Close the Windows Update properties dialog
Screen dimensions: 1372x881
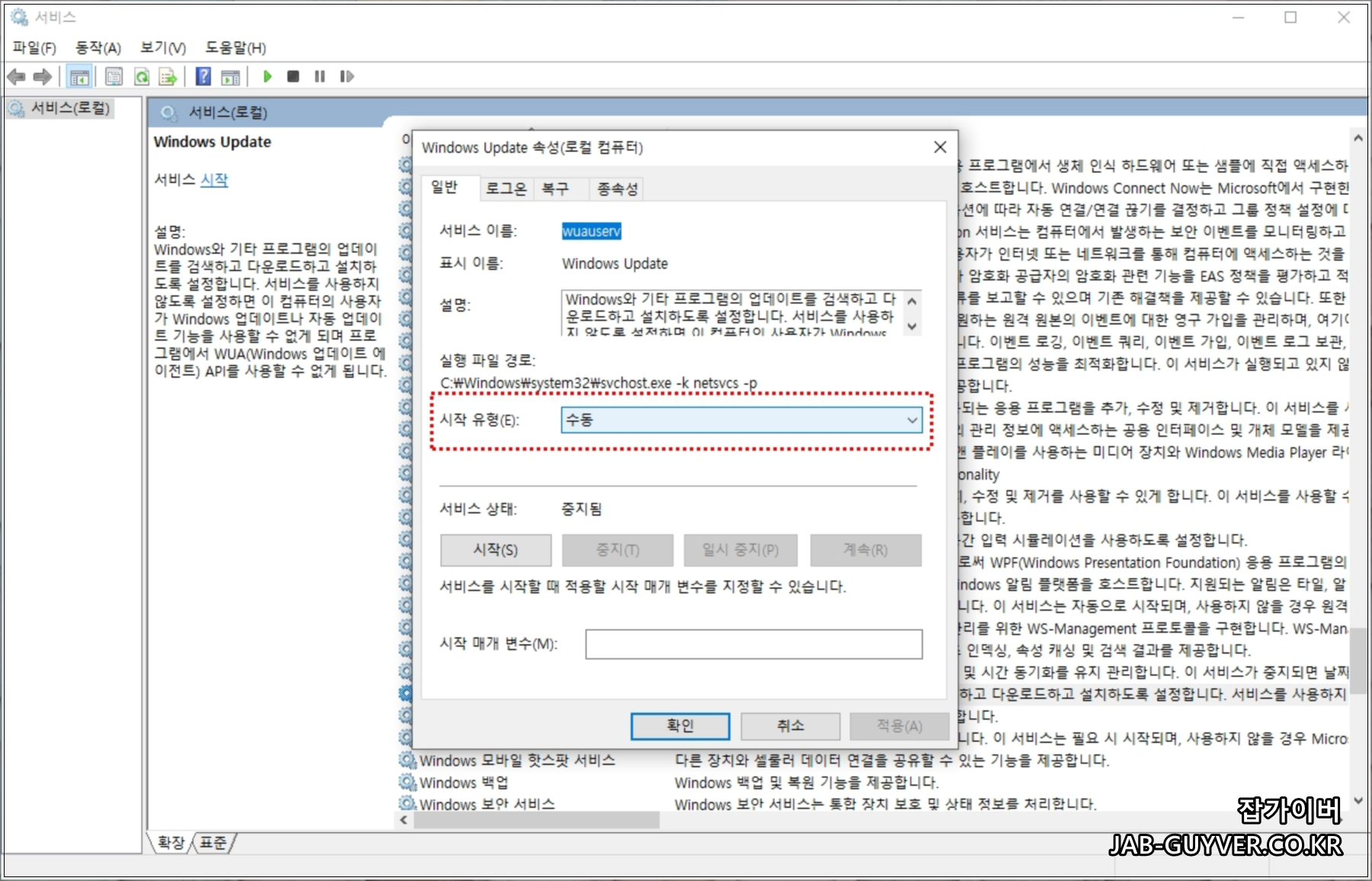(x=941, y=147)
